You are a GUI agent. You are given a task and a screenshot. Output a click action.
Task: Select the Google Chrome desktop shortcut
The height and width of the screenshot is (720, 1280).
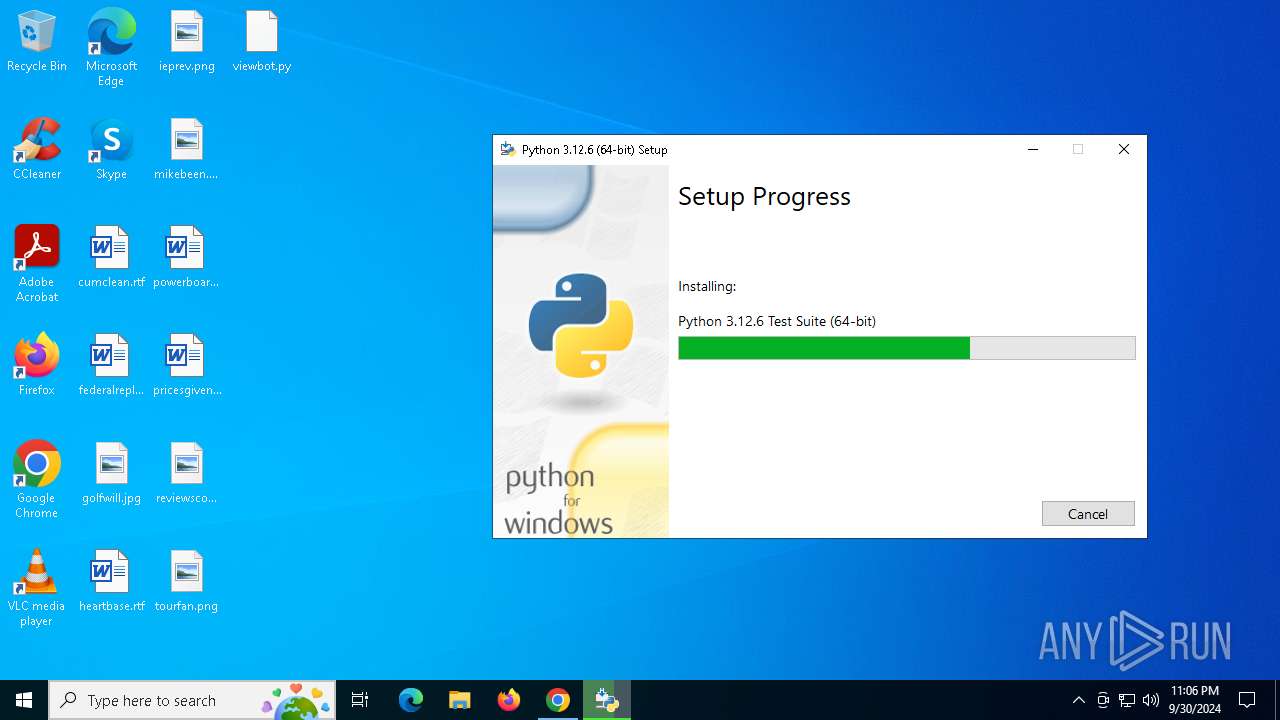click(x=37, y=480)
